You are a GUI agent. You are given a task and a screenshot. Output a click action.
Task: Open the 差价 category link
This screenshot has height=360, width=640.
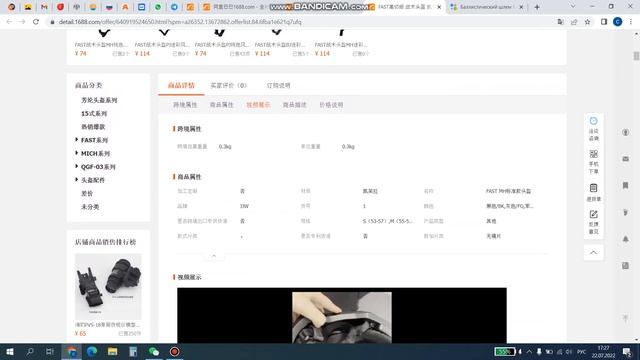(87, 193)
